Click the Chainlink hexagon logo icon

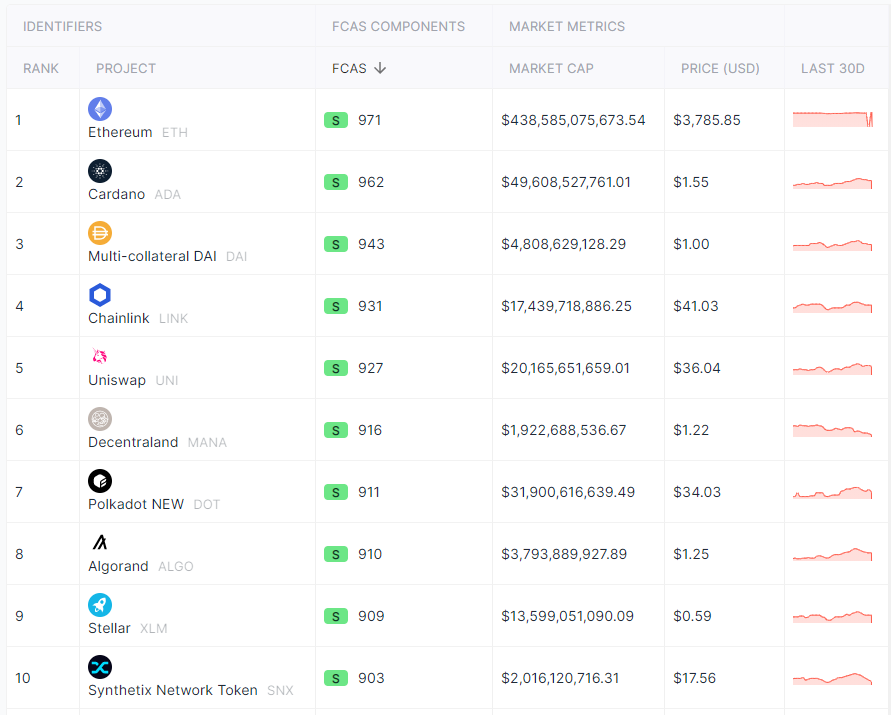point(100,295)
